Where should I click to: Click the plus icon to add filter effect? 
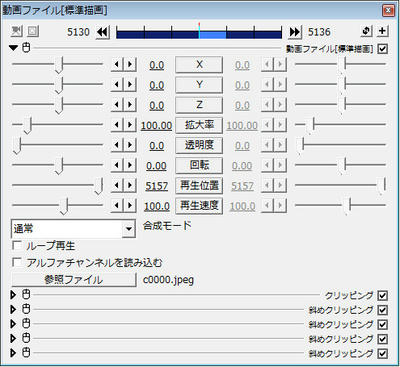tap(383, 31)
